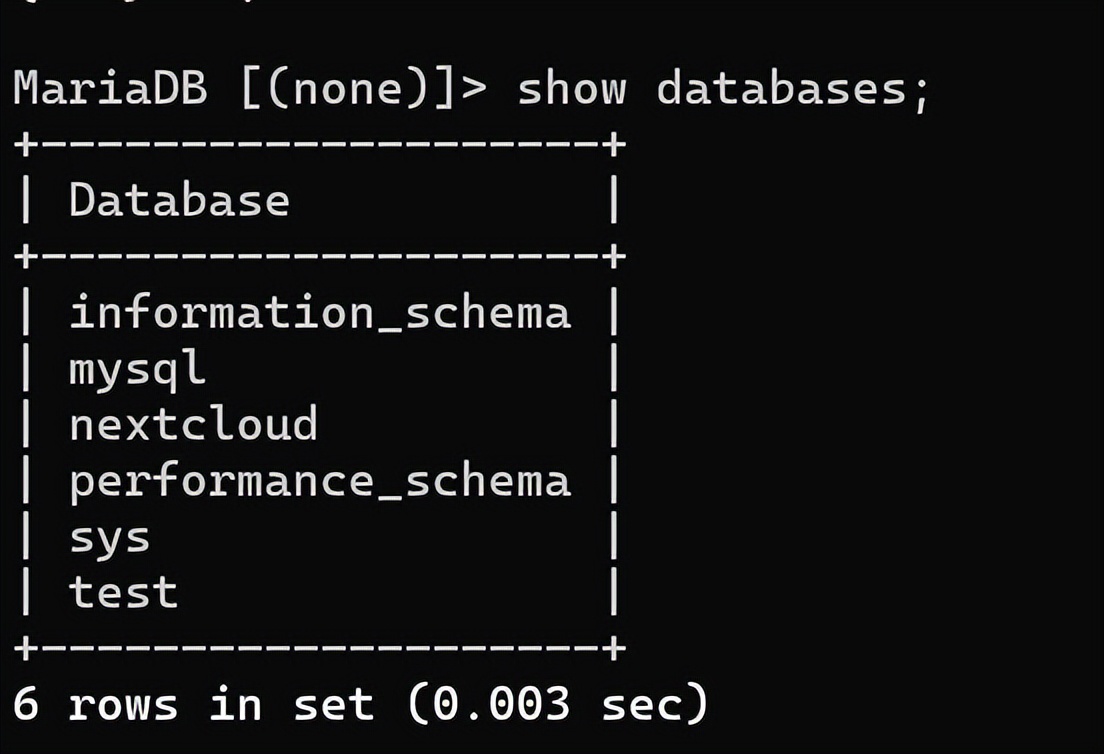The height and width of the screenshot is (754, 1104).
Task: Click "databases;" in the typed command
Action: [793, 89]
